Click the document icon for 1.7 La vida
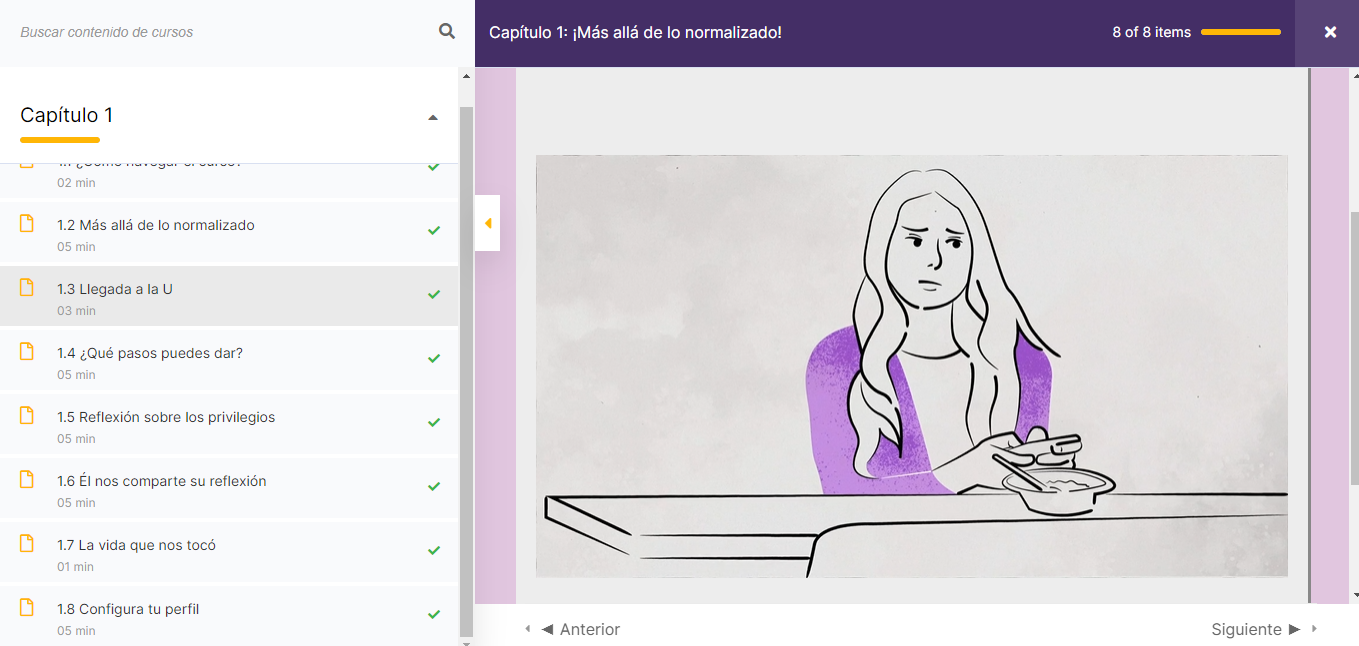The width and height of the screenshot is (1359, 646). click(28, 543)
